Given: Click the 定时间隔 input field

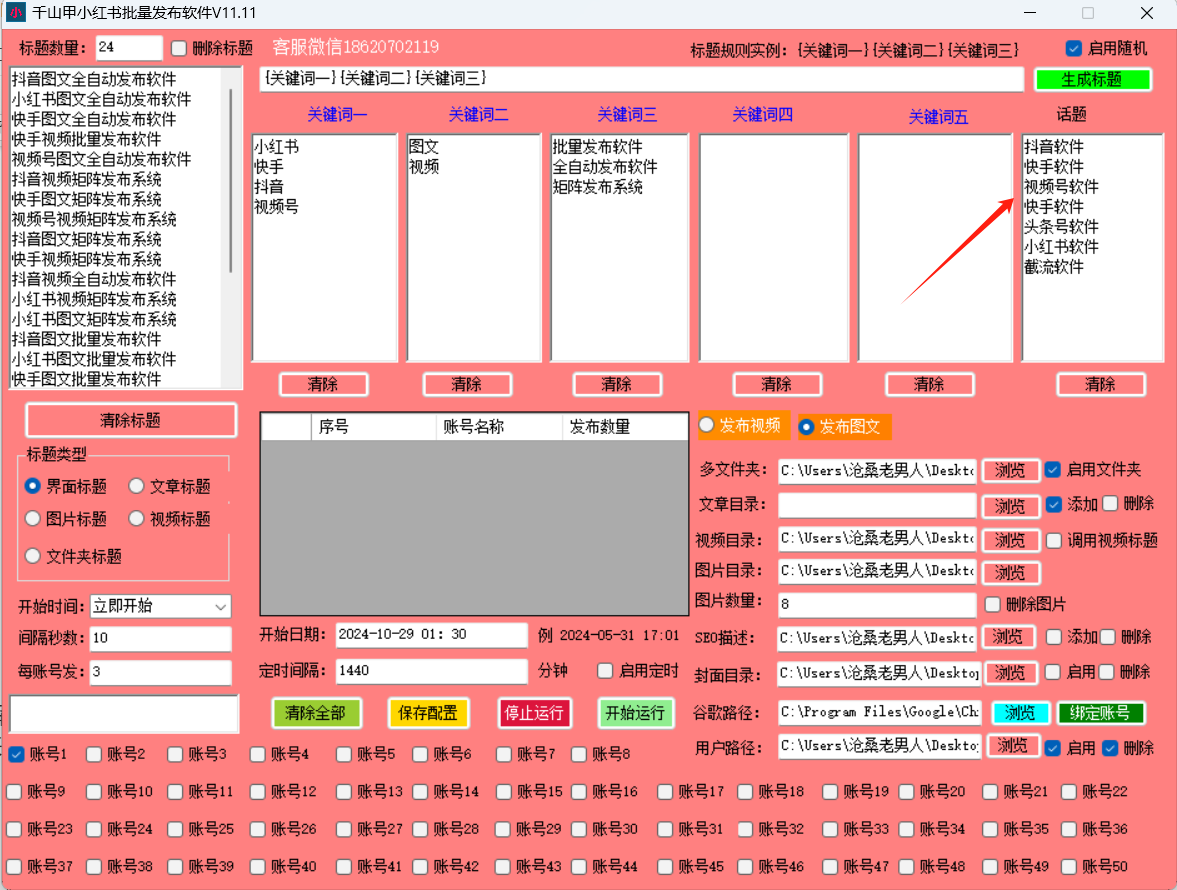Looking at the screenshot, I should coord(431,671).
